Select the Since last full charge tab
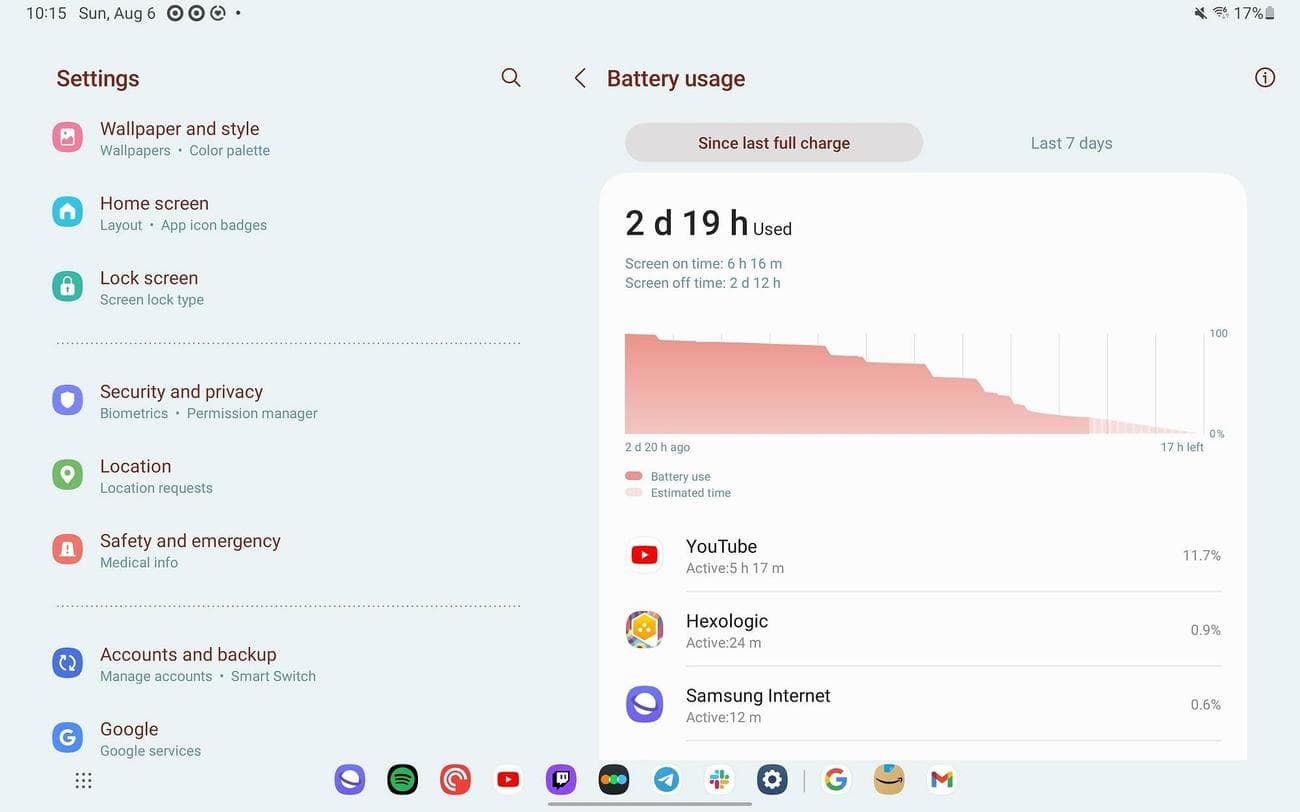This screenshot has width=1300, height=812. [773, 142]
